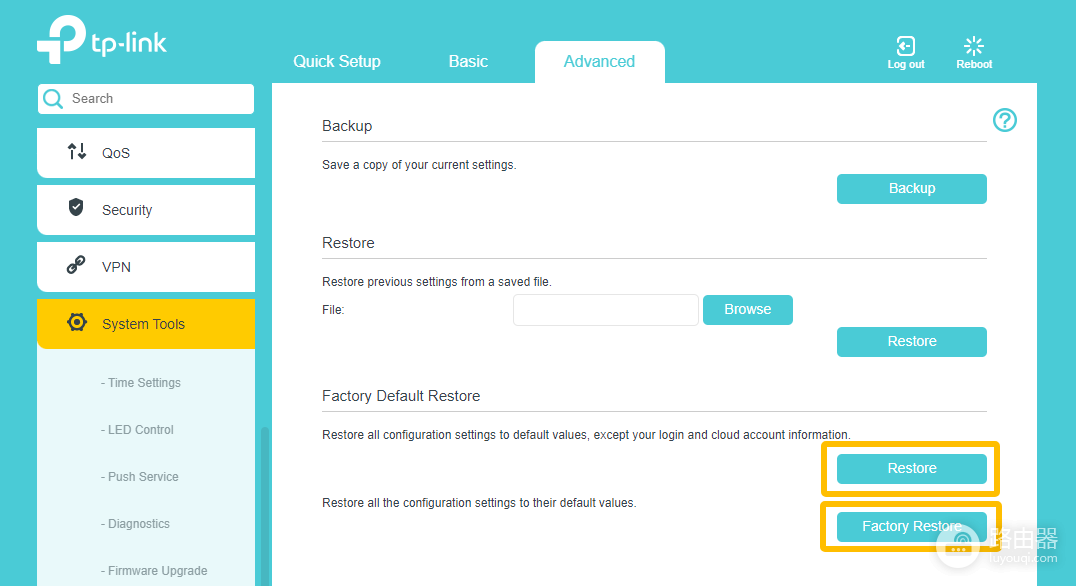Click the QoS arrows icon

[77, 151]
